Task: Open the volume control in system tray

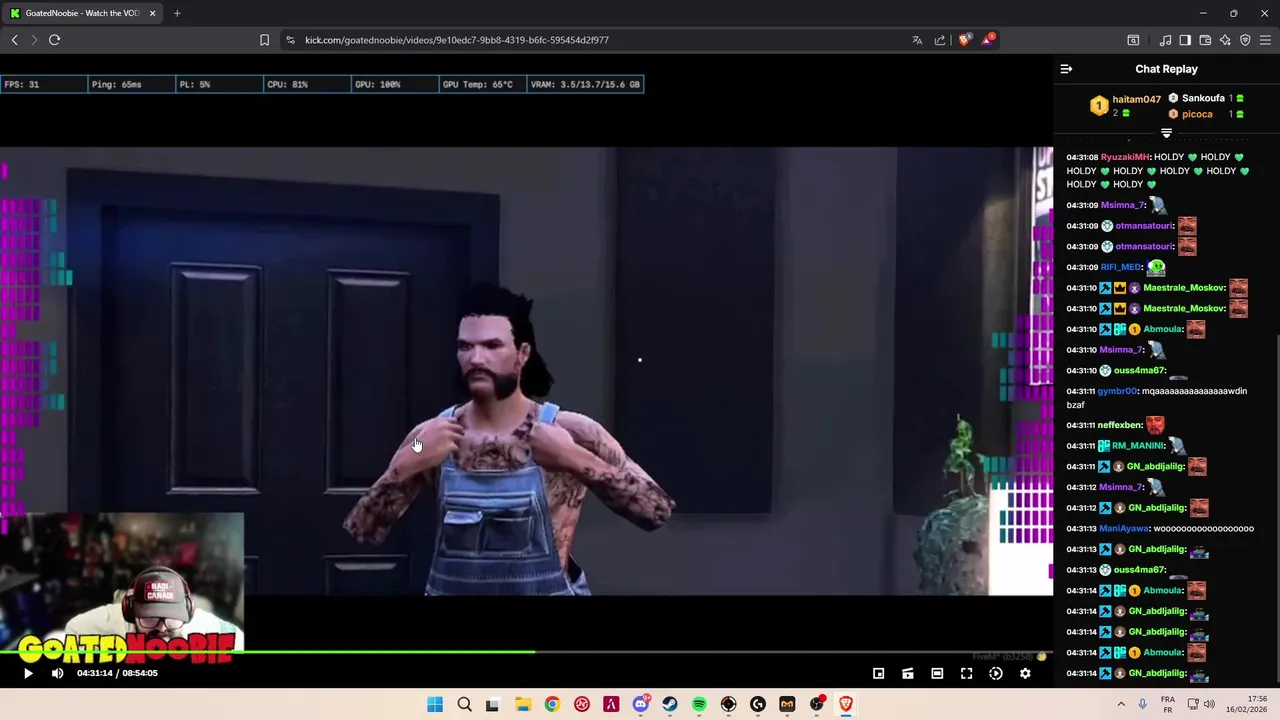Action: (1209, 704)
